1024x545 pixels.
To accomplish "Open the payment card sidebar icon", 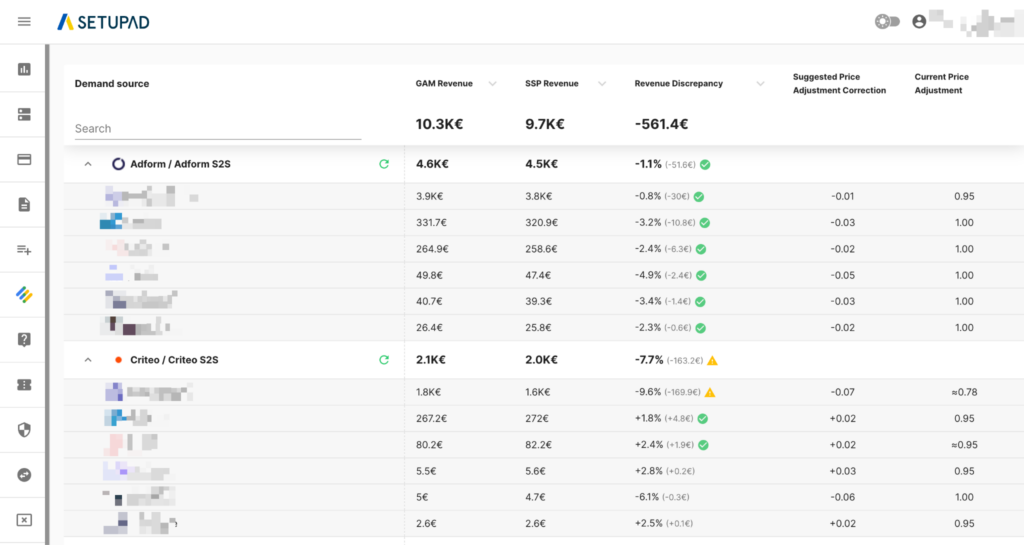I will pos(24,159).
